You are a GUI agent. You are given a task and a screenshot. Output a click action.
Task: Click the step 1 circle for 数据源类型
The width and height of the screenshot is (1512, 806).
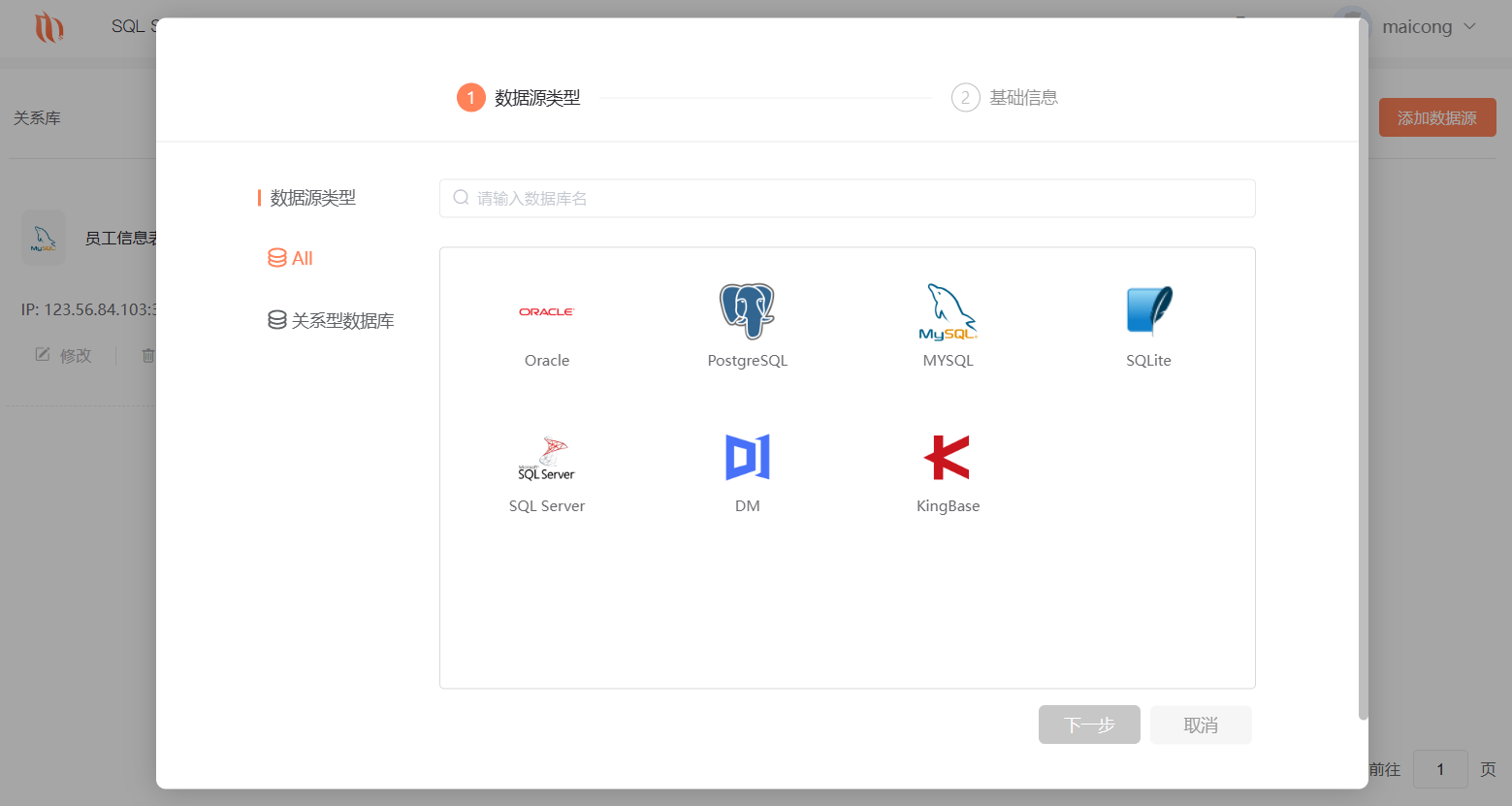pos(471,97)
